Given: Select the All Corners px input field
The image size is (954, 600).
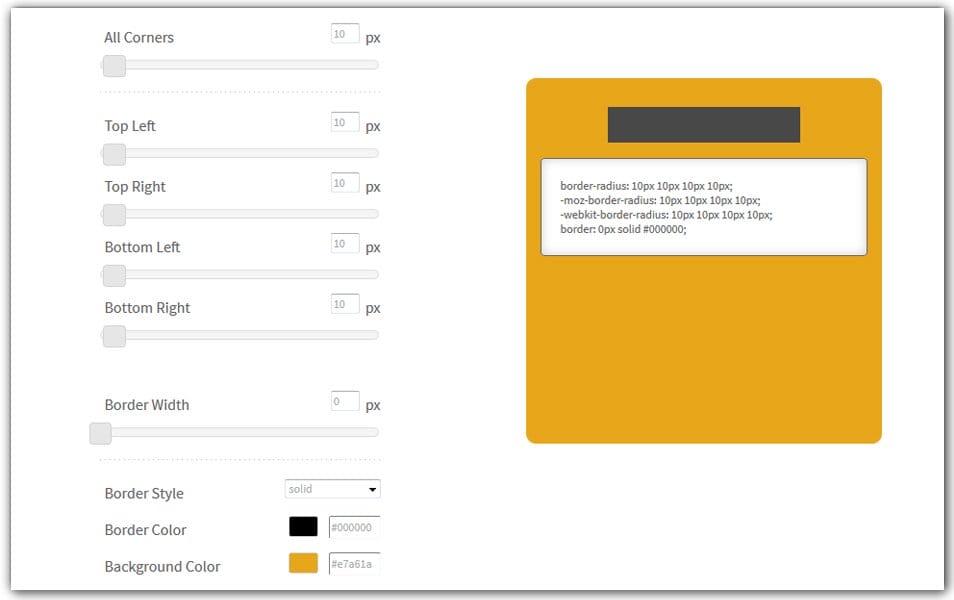Looking at the screenshot, I should pyautogui.click(x=344, y=32).
